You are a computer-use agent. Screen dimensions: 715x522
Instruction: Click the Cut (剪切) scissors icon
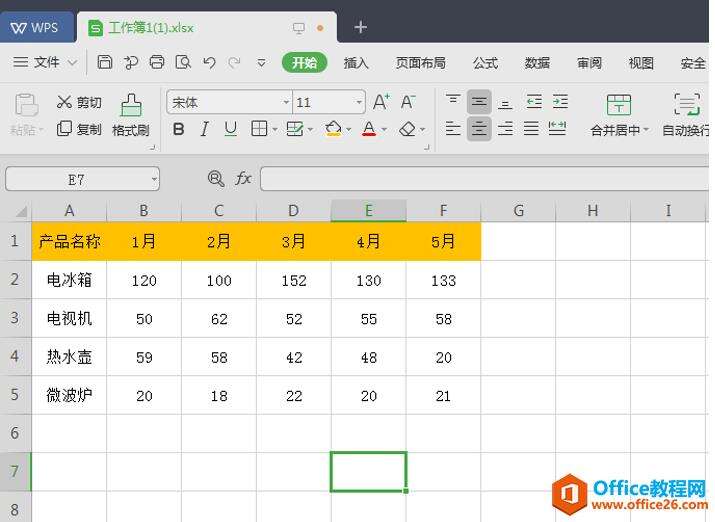(64, 102)
